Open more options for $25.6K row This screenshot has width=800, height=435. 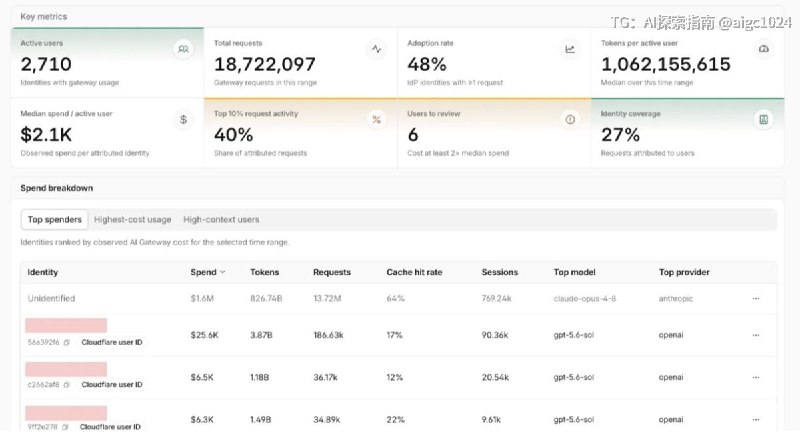click(x=756, y=335)
